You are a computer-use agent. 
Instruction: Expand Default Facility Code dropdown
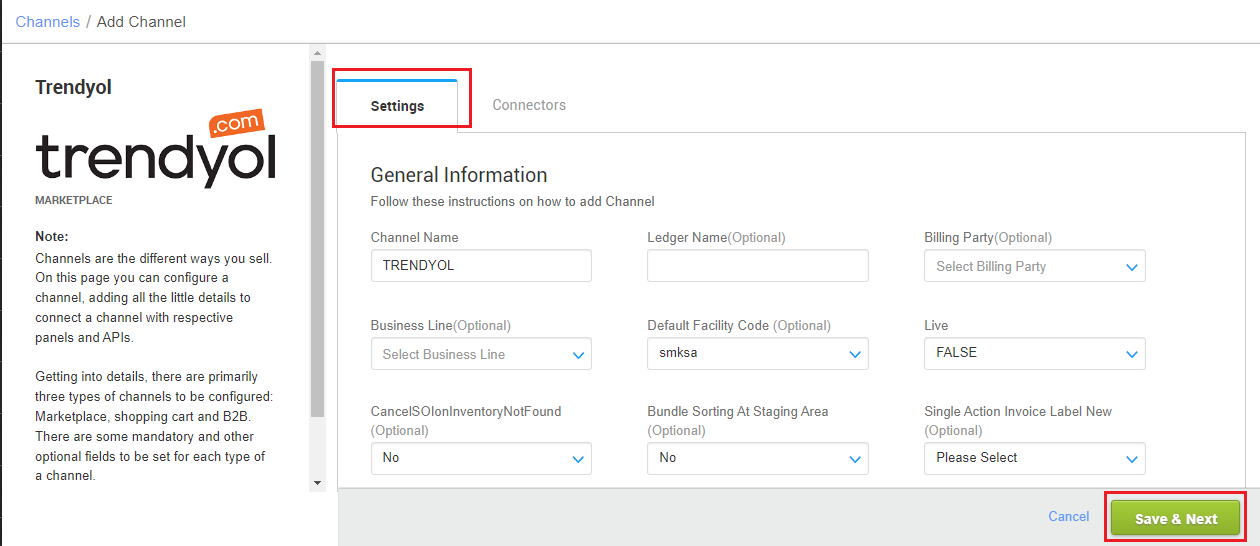[x=758, y=353]
